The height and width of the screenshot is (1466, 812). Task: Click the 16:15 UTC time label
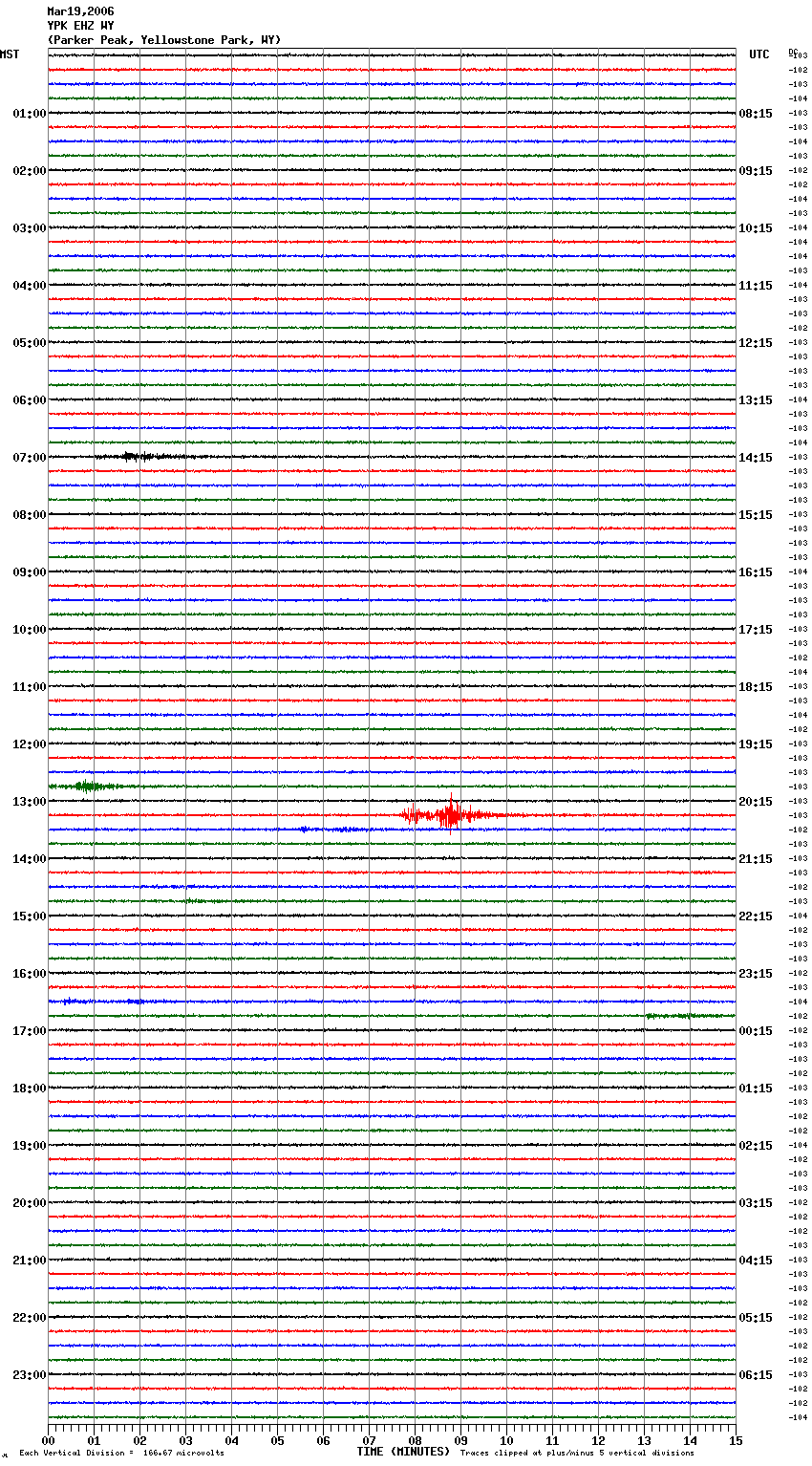tap(756, 572)
